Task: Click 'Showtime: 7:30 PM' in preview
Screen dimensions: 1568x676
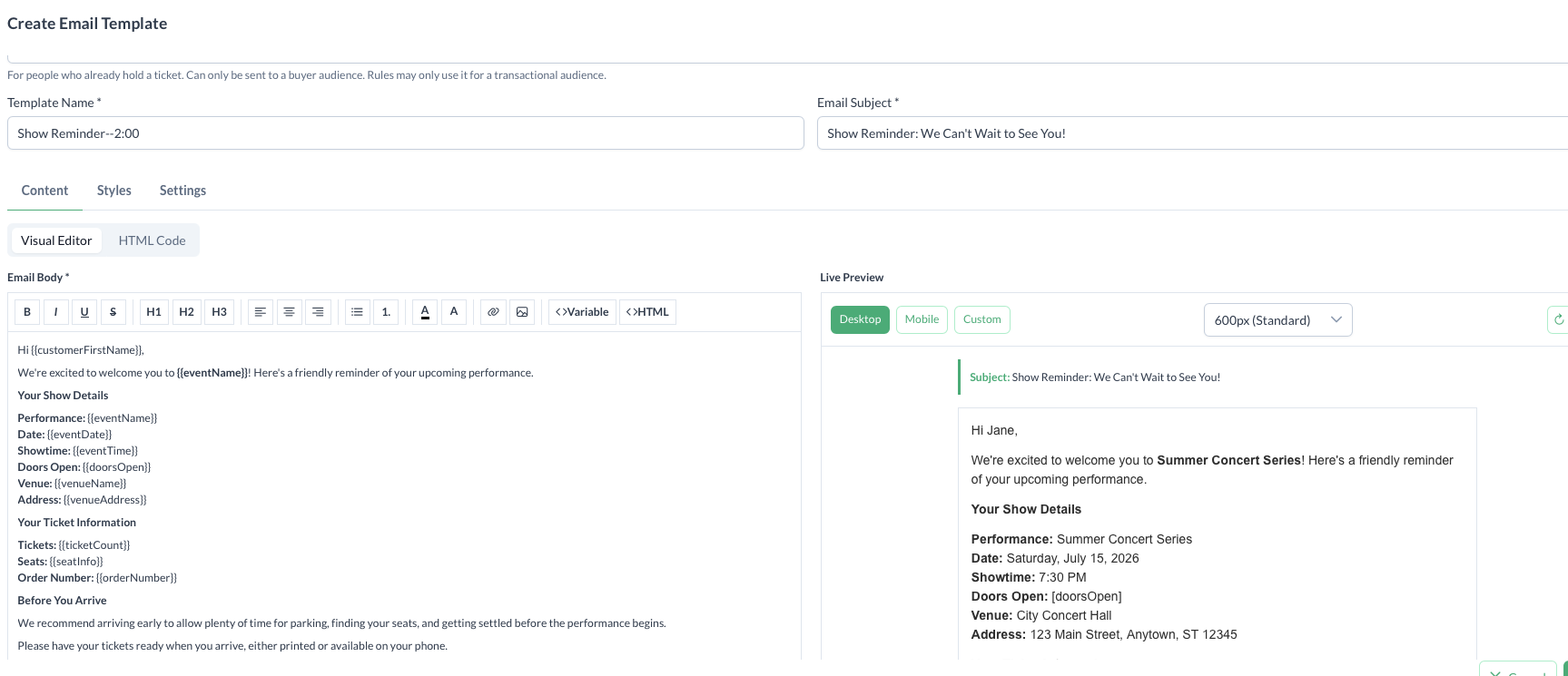Action: click(x=1029, y=577)
